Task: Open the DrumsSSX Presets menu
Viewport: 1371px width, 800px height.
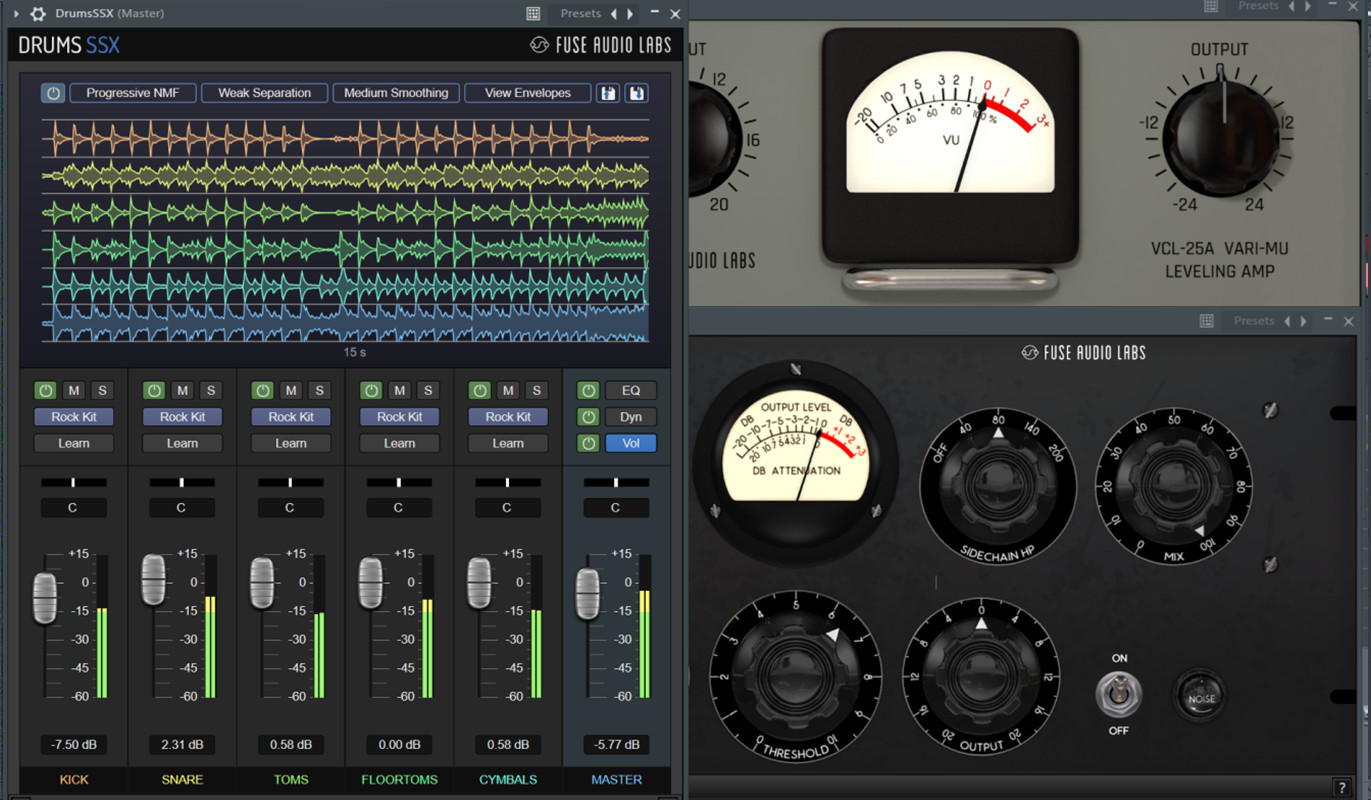Action: [x=581, y=14]
